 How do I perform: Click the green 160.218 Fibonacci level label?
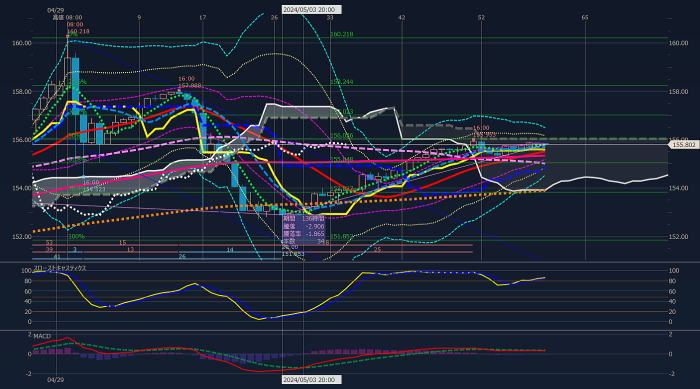point(342,34)
